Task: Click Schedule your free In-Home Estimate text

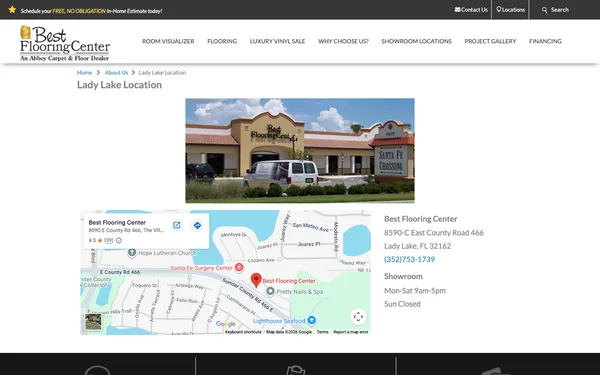Action: coord(91,11)
